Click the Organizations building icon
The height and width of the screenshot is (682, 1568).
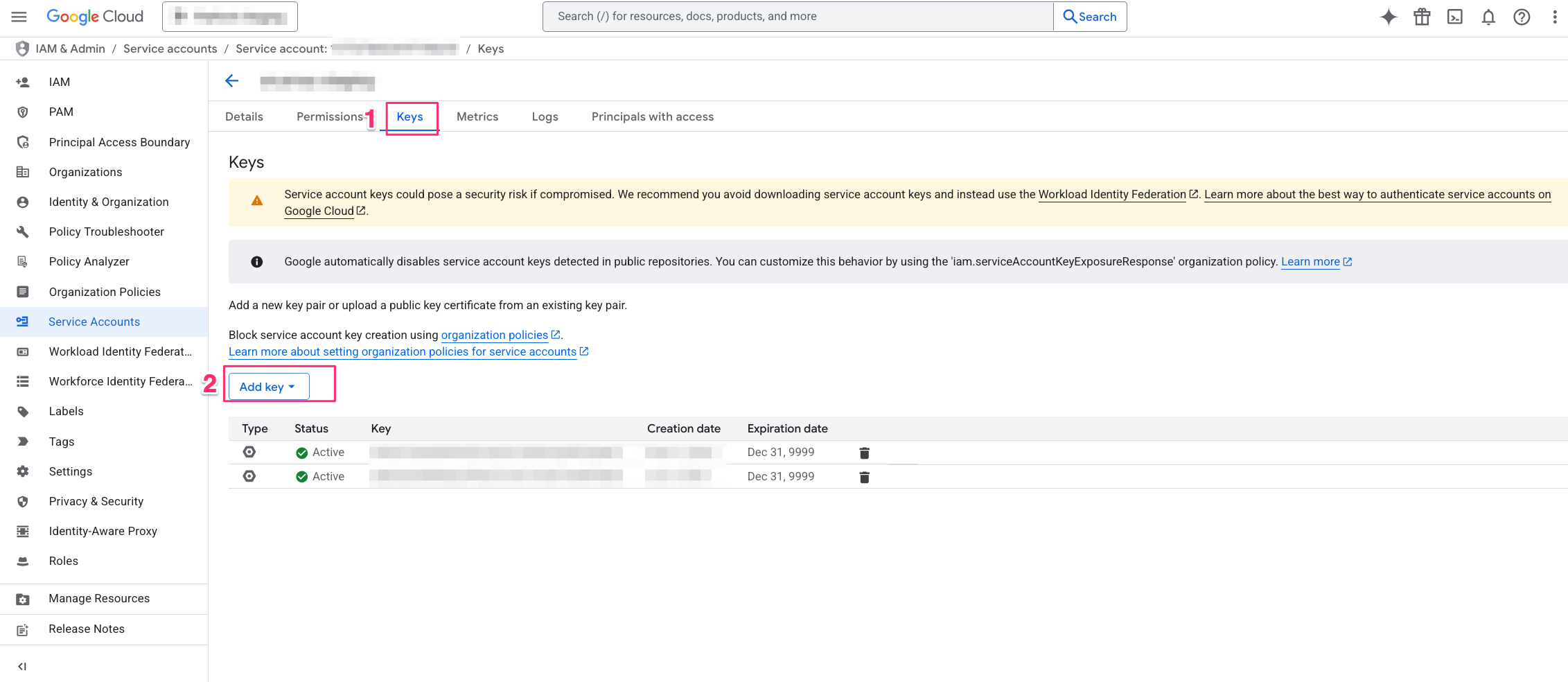pyautogui.click(x=23, y=172)
